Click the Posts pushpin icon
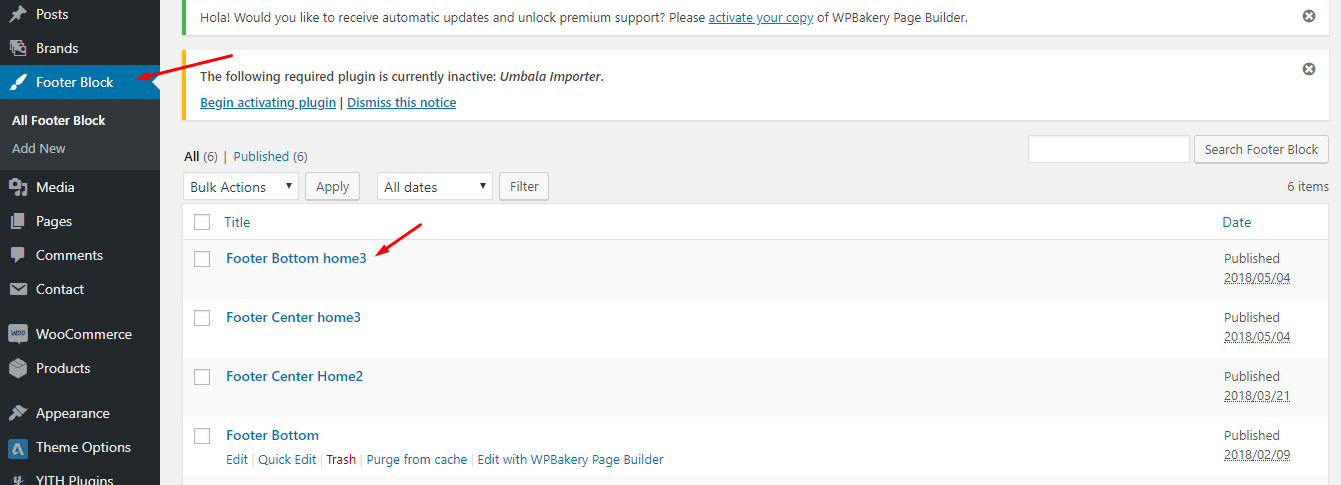The width and height of the screenshot is (1341, 485). coord(18,15)
